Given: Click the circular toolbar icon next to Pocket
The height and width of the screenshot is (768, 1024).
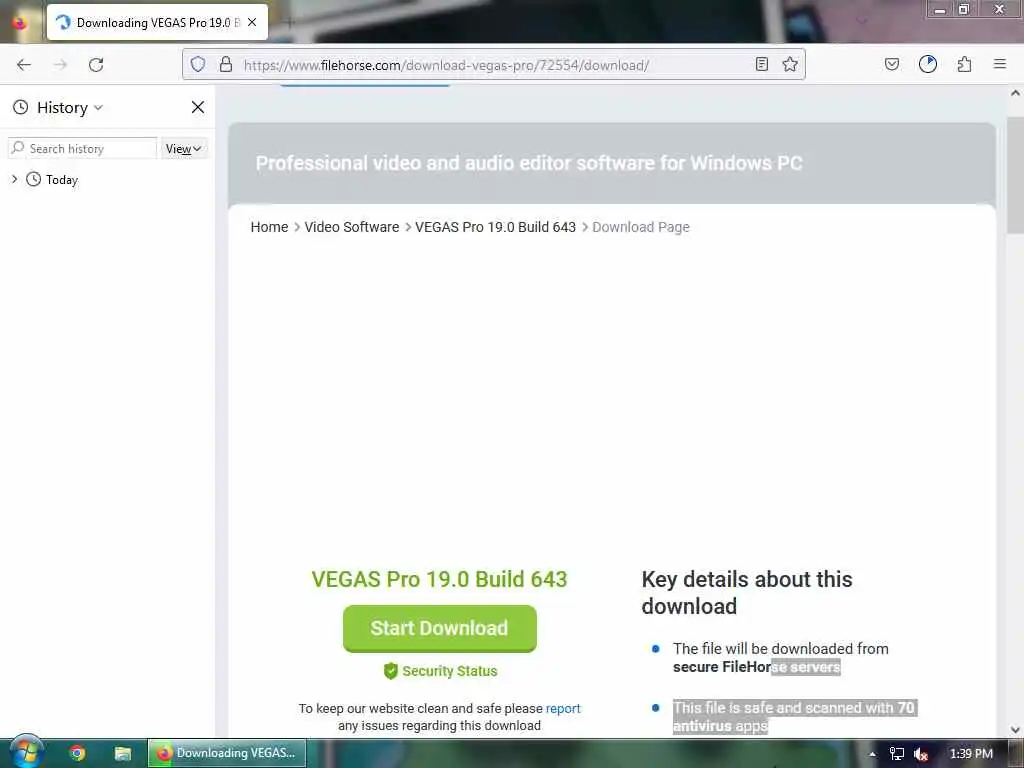Looking at the screenshot, I should (928, 64).
